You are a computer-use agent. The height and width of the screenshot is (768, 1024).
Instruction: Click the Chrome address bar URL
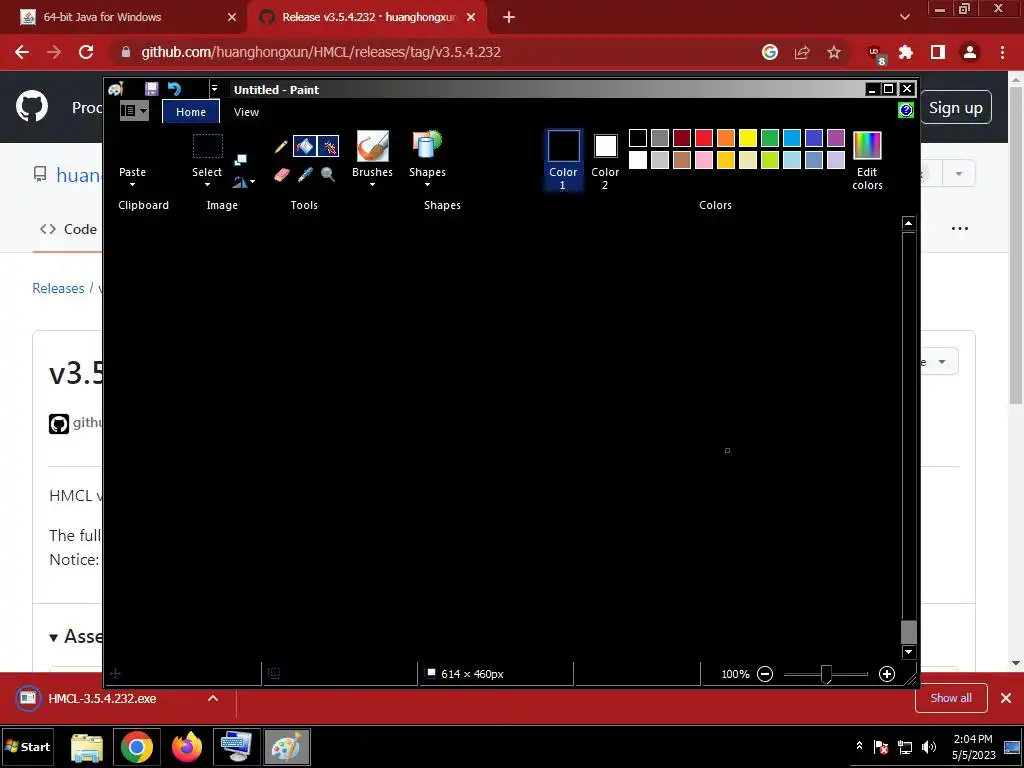point(321,52)
